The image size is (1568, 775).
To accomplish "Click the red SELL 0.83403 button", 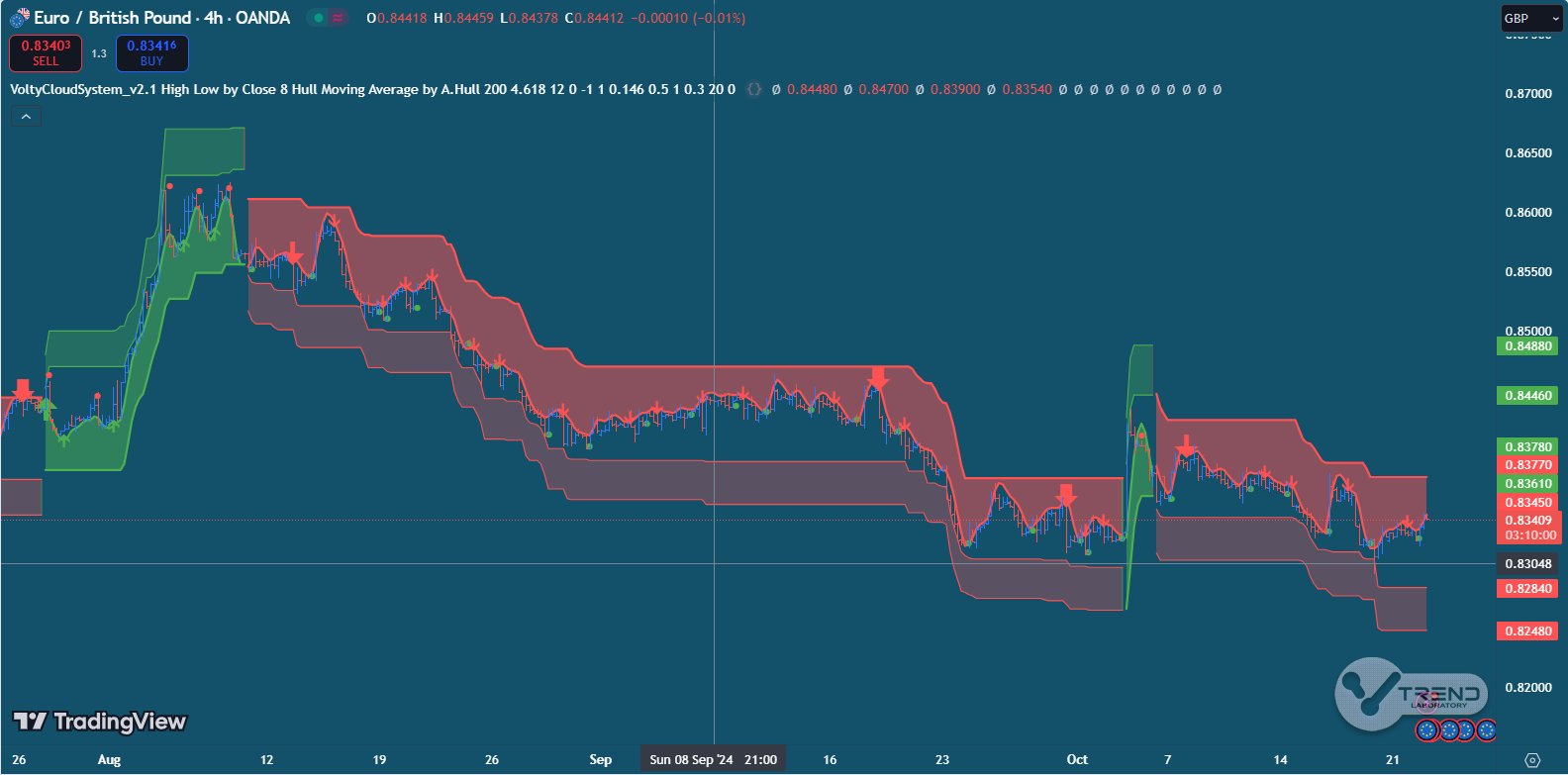I will pos(46,53).
